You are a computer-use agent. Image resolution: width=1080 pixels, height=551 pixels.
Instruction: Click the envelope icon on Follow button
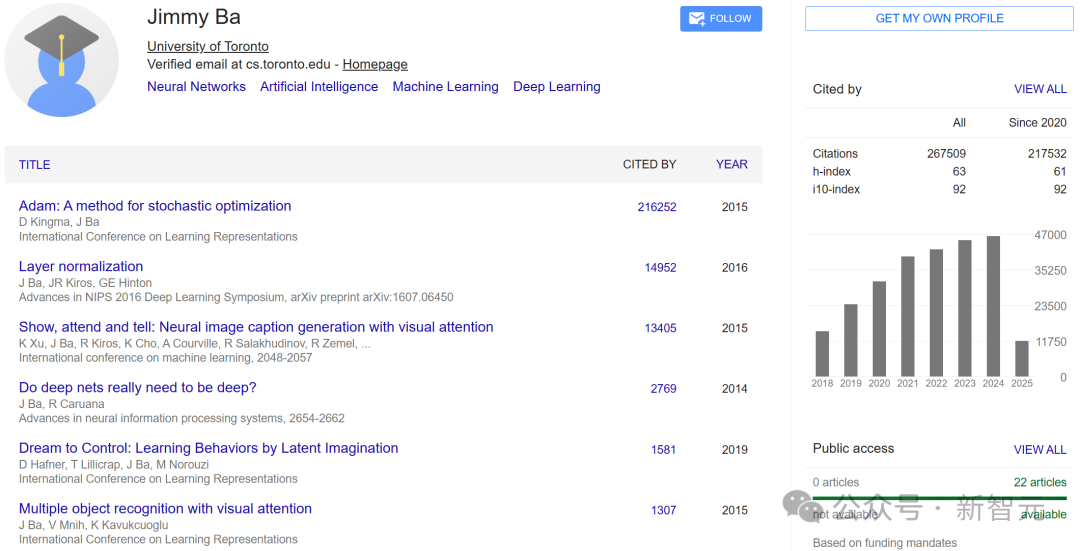(x=695, y=19)
